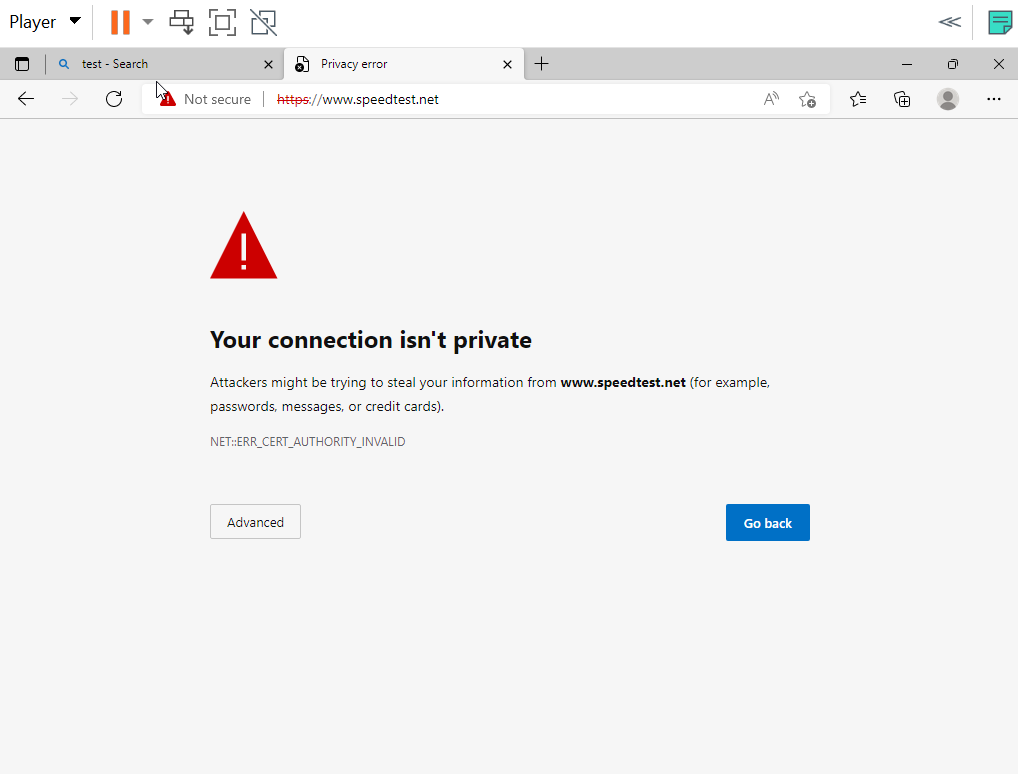Expand the power options arrow beside pause
This screenshot has width=1018, height=774.
point(148,22)
